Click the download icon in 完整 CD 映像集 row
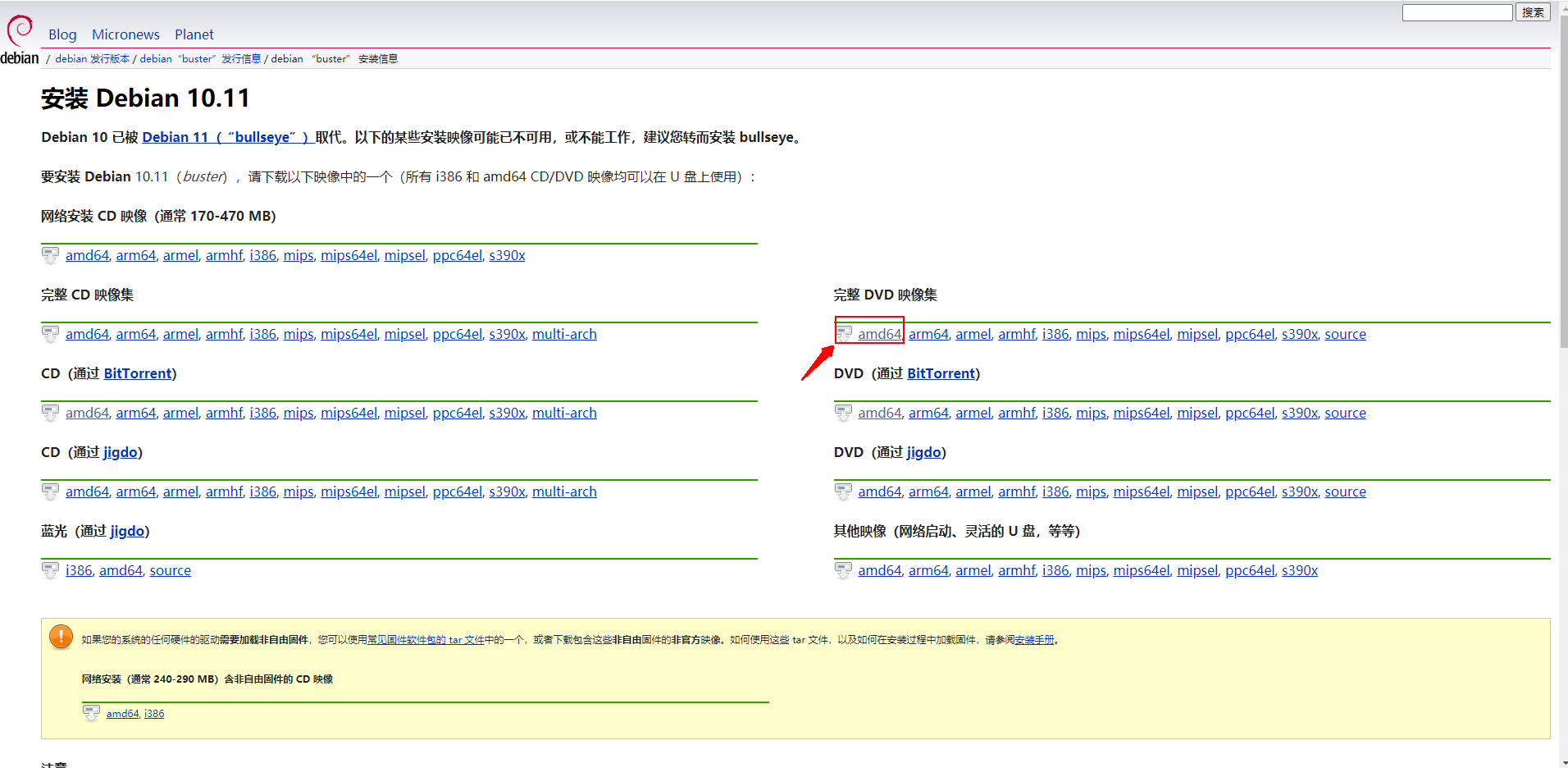Image resolution: width=1568 pixels, height=768 pixels. [x=50, y=334]
